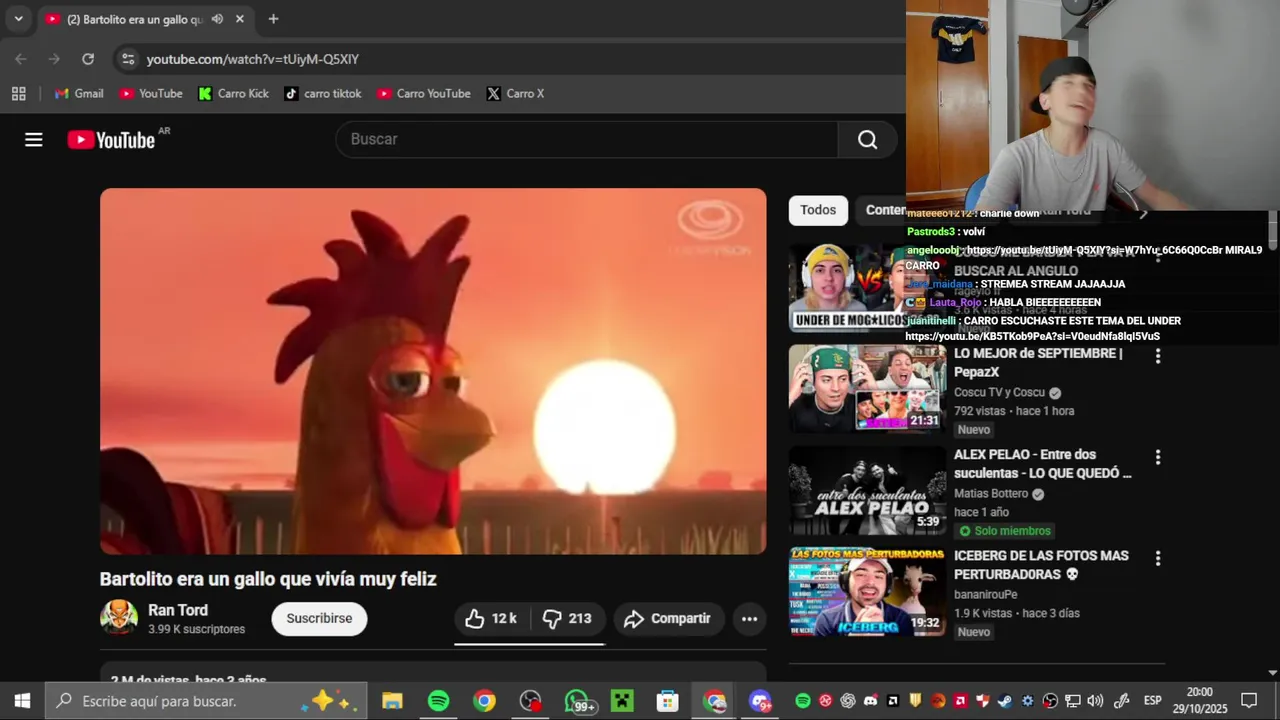Open the carro tiktok bookmark

tap(323, 94)
